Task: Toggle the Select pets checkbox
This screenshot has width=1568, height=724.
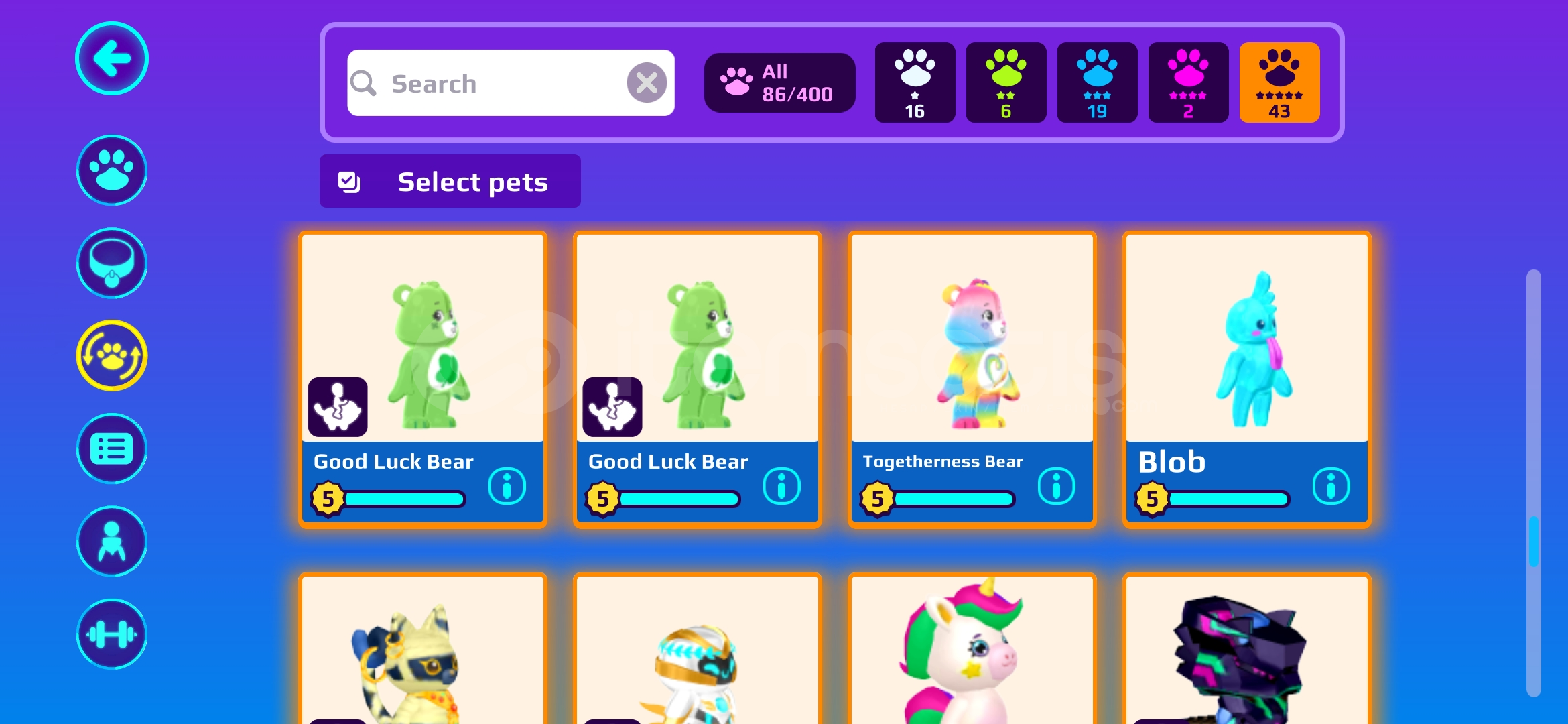Action: click(349, 182)
